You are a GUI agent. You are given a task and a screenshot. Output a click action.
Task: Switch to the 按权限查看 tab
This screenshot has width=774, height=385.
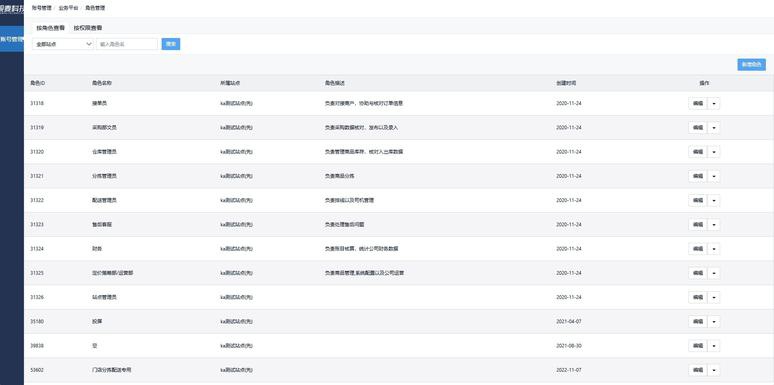tap(88, 28)
